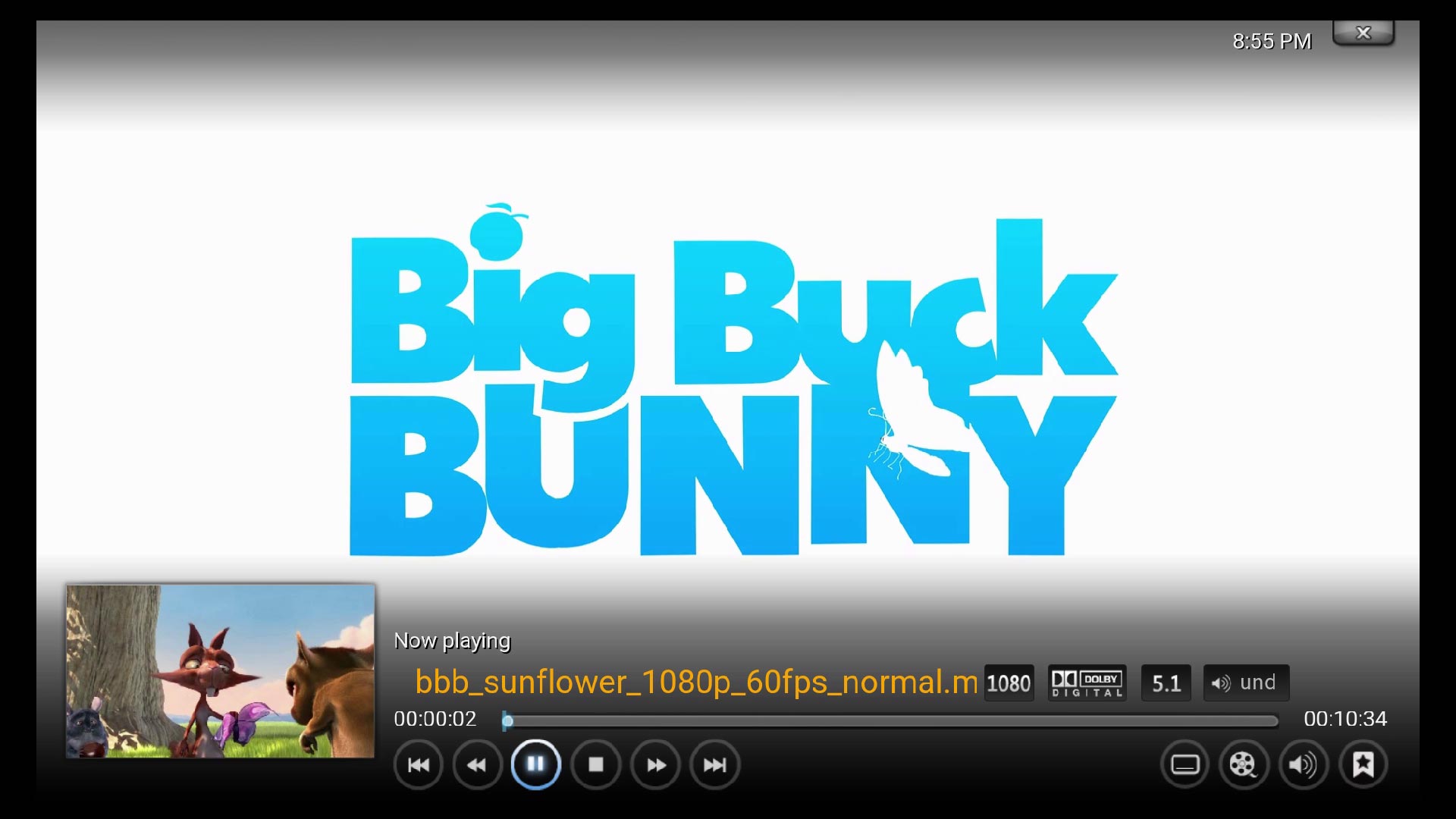
Task: Skip to next track button
Action: tap(714, 764)
